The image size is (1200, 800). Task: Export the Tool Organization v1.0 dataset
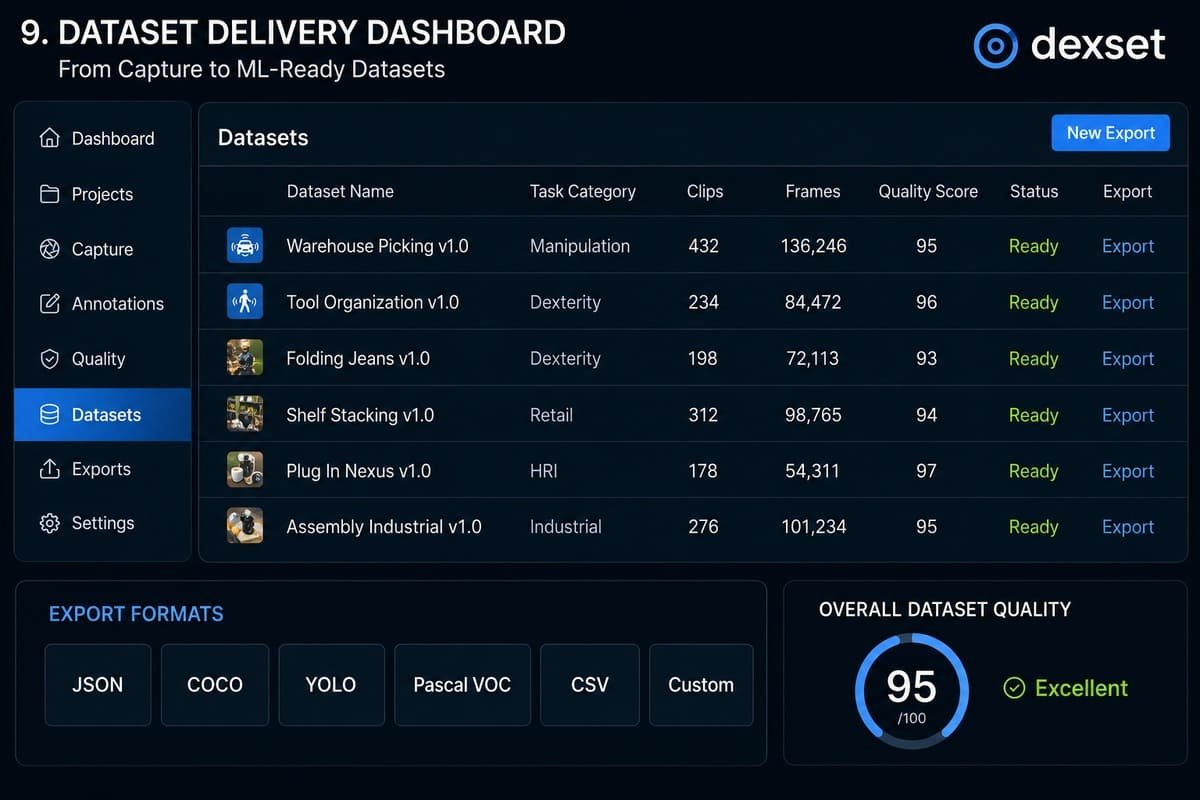(x=1127, y=302)
